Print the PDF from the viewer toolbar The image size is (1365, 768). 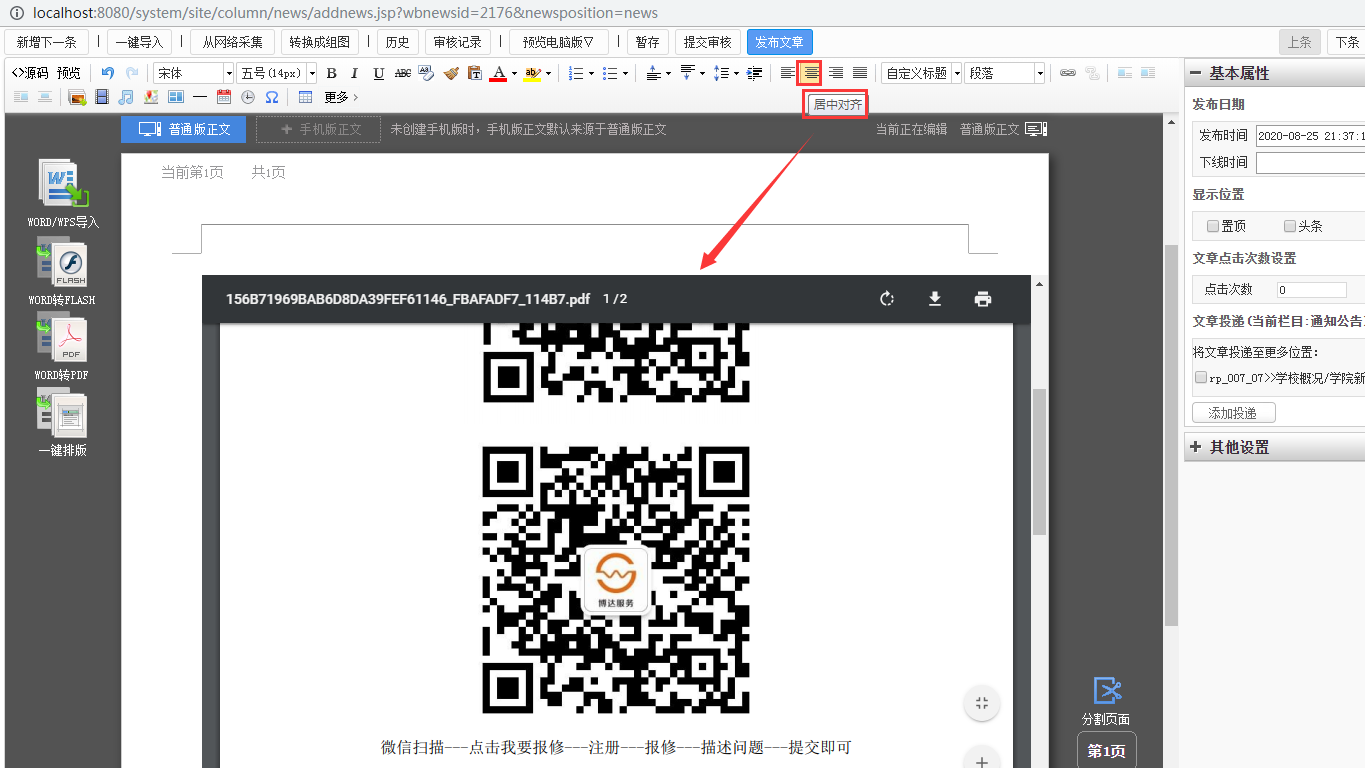pos(983,299)
